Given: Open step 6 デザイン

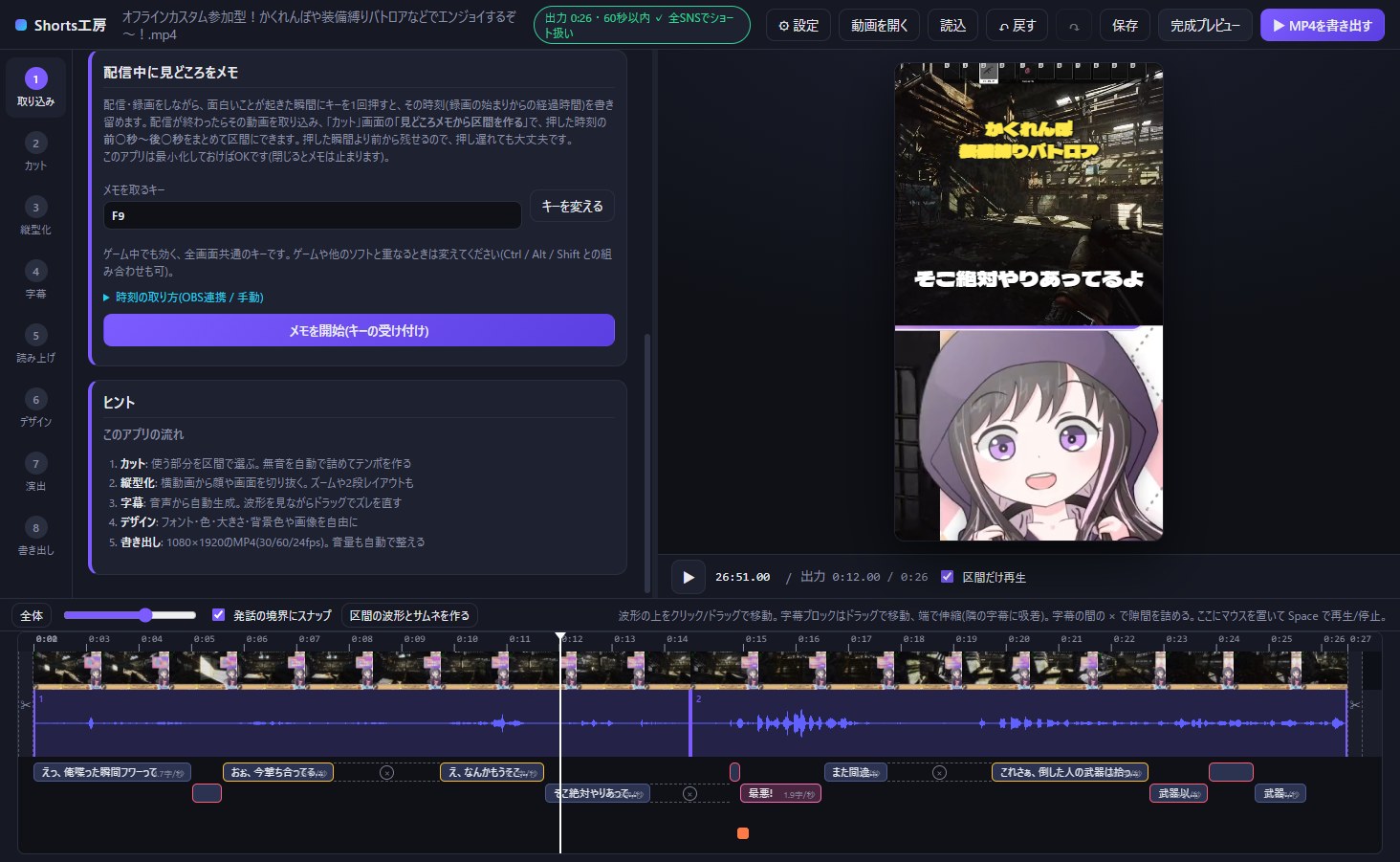Looking at the screenshot, I should 35,408.
